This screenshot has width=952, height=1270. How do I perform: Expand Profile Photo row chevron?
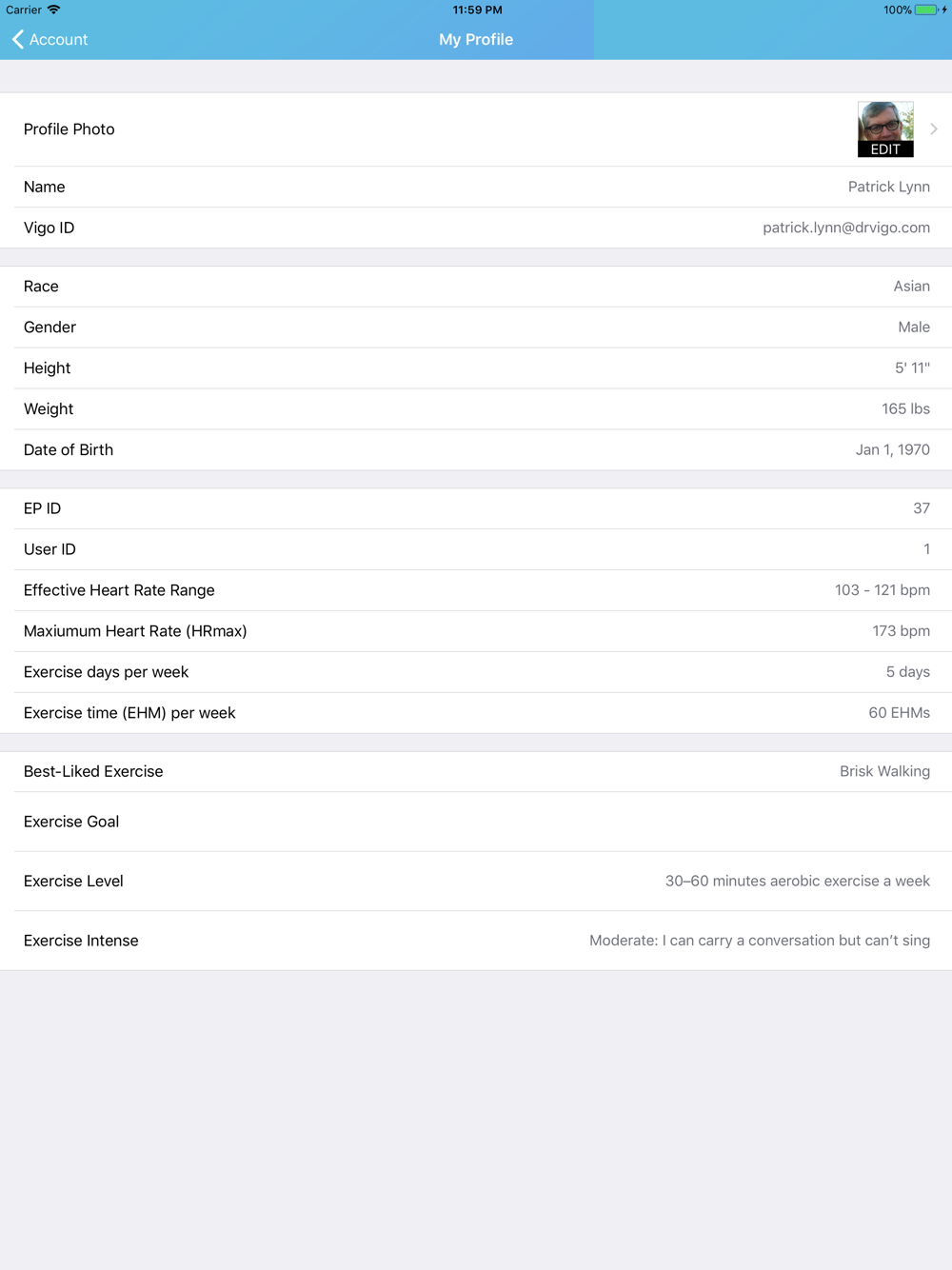point(934,129)
